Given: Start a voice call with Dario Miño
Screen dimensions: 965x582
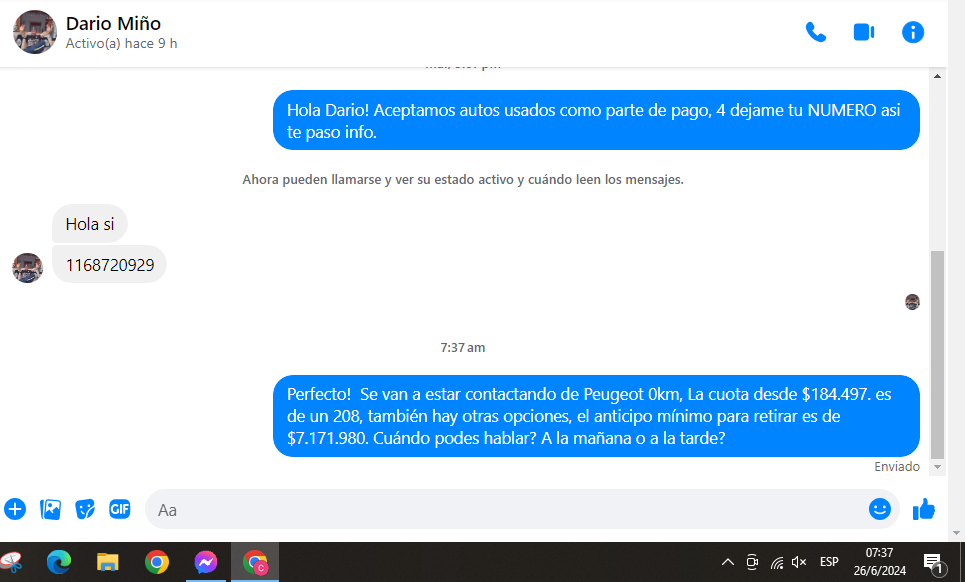Looking at the screenshot, I should point(815,32).
